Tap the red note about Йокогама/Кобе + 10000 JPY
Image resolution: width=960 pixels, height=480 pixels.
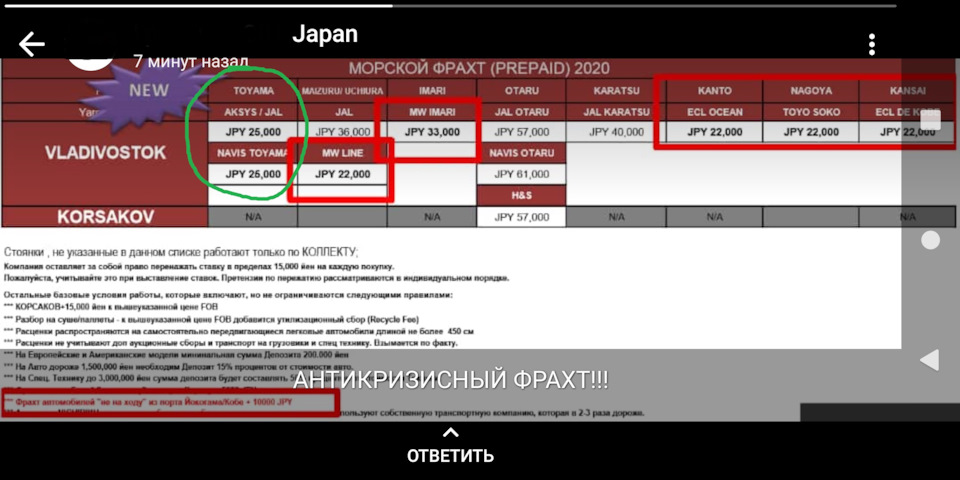pyautogui.click(x=148, y=402)
